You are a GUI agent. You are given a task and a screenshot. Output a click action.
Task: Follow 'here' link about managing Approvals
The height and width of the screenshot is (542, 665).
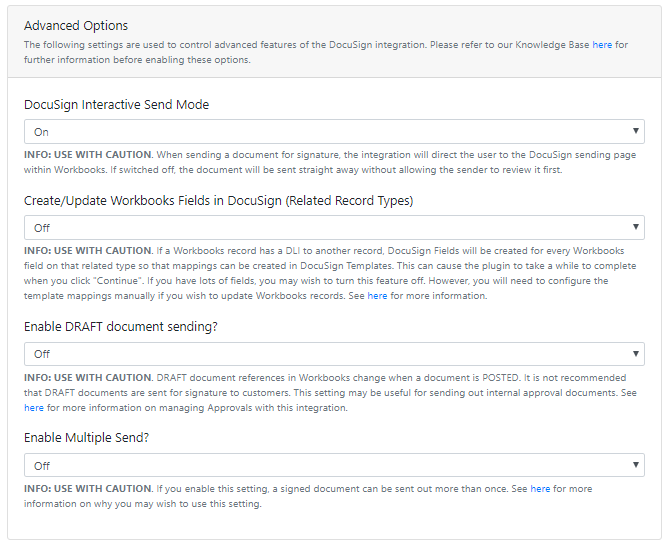(x=34, y=408)
